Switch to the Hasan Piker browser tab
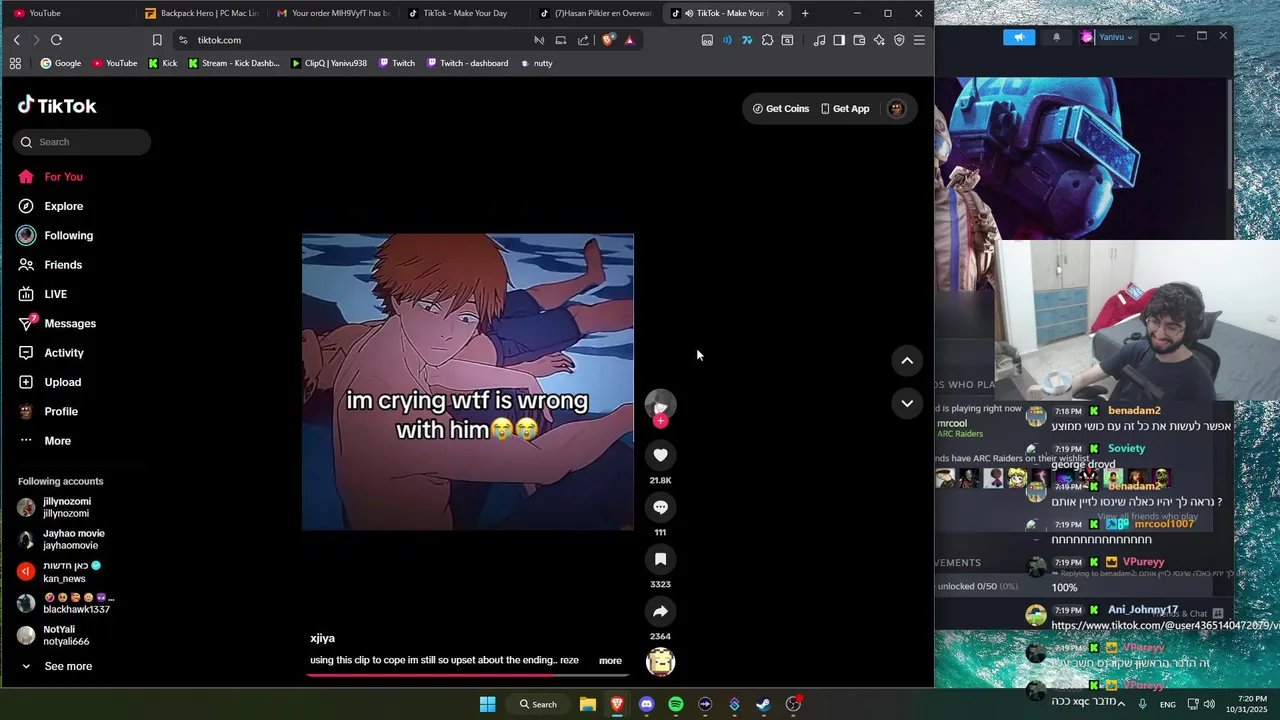Image resolution: width=1280 pixels, height=720 pixels. [596, 13]
